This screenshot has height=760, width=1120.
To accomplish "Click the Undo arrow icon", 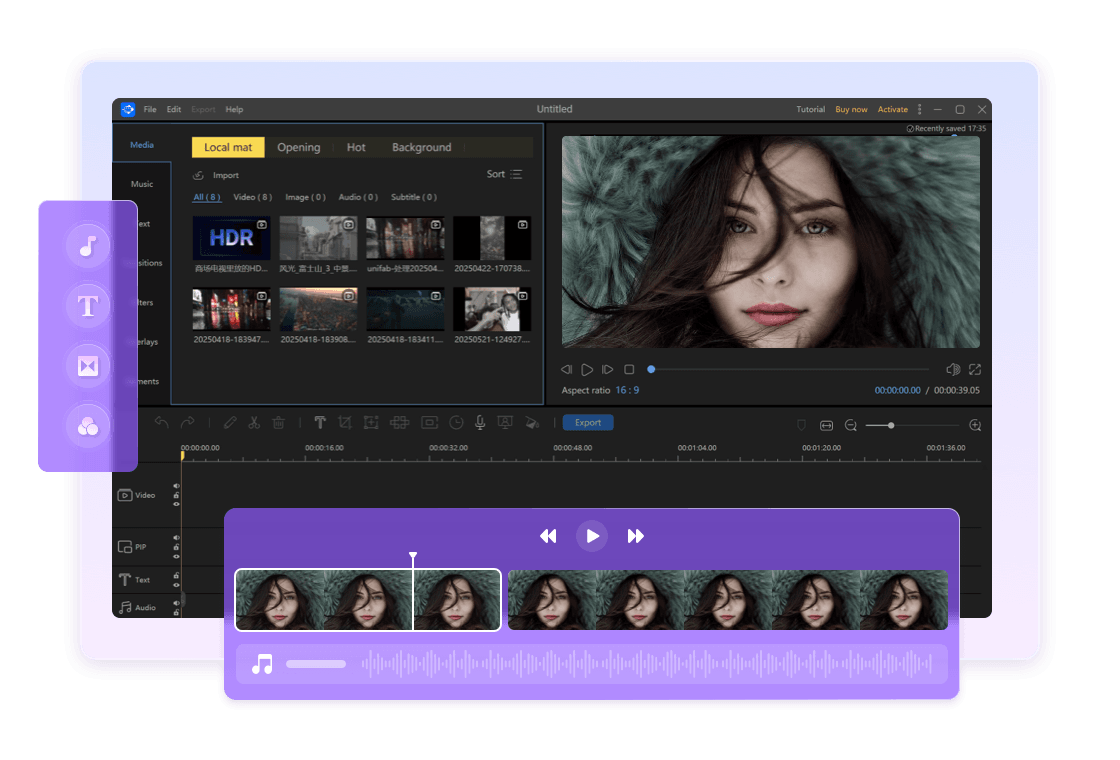I will (161, 422).
